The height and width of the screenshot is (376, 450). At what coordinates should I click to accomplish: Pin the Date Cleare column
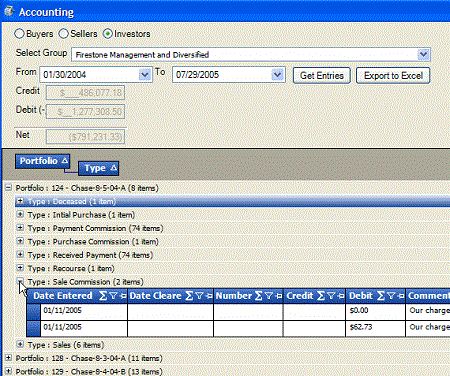pos(209,296)
